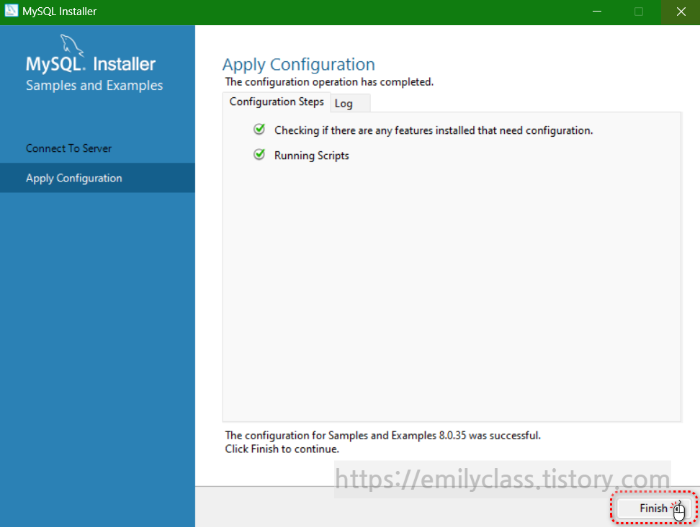Viewport: 700px width, 527px height.
Task: Select the Apply Configuration sidebar step
Action: (x=97, y=178)
